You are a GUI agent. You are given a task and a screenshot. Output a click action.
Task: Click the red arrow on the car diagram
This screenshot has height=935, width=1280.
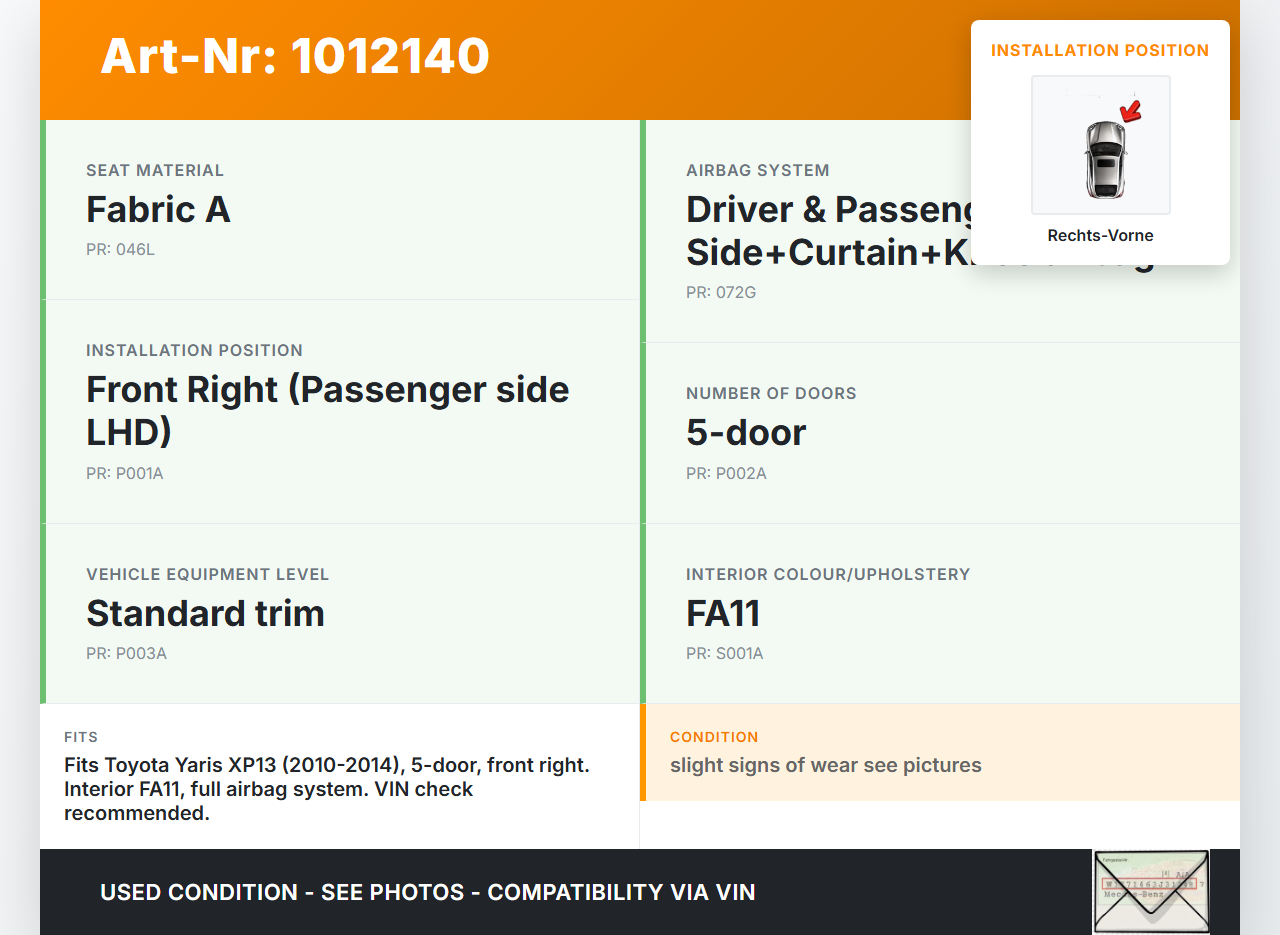click(x=1131, y=111)
